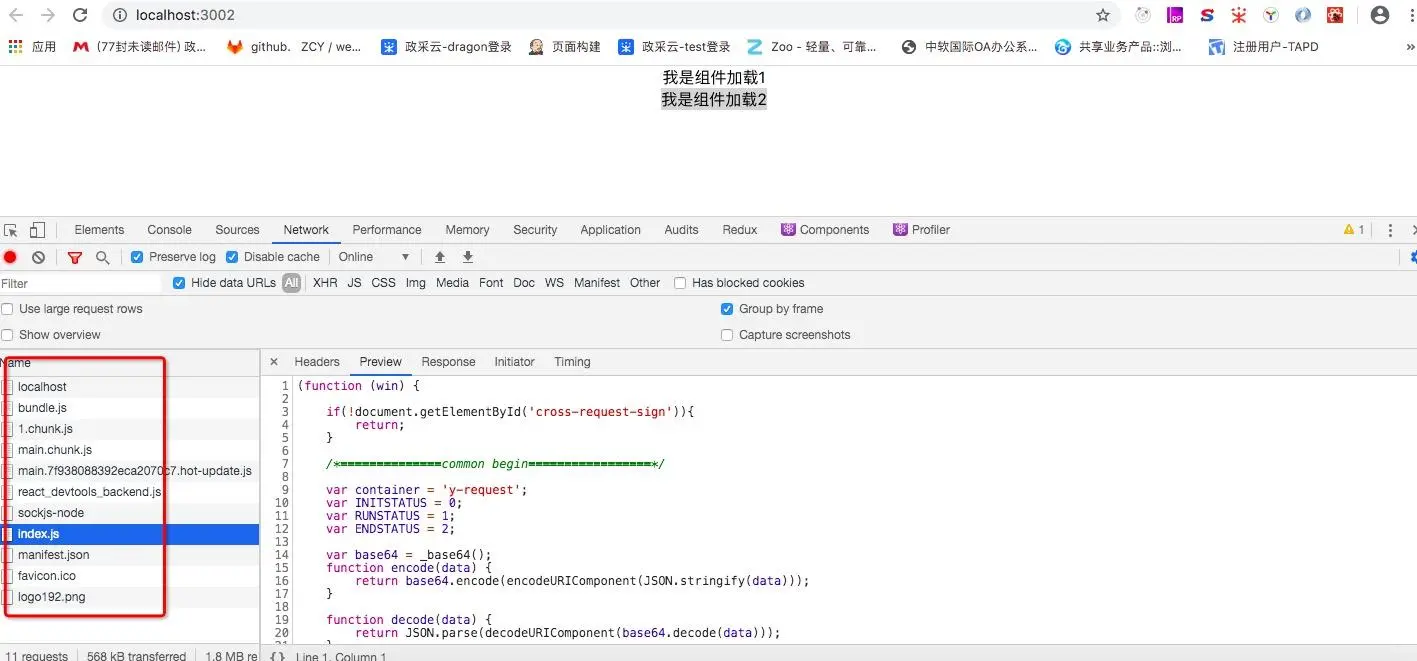This screenshot has width=1417, height=661.
Task: Select the manifest.json request row
Action: (x=130, y=555)
